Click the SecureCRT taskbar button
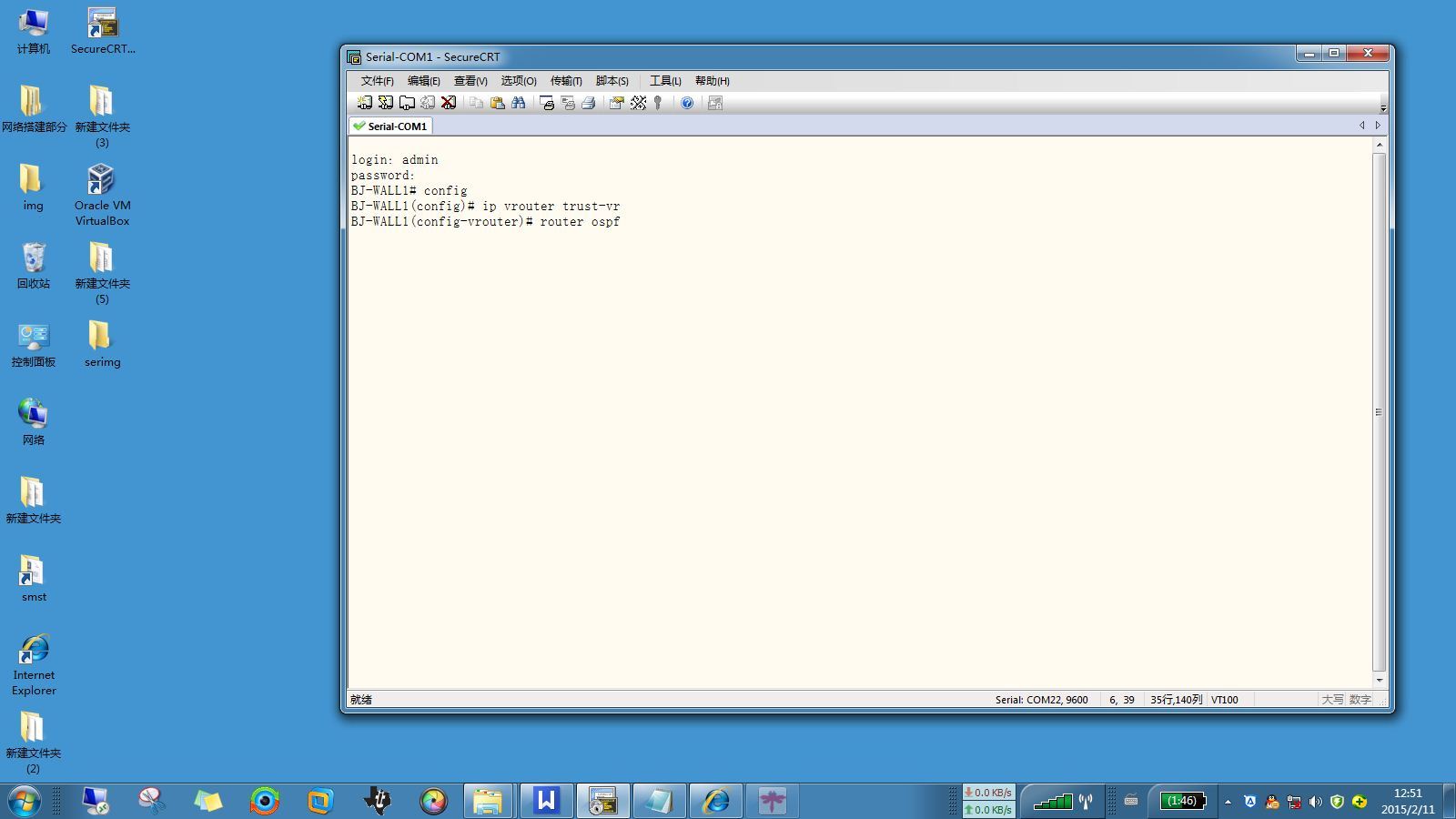This screenshot has width=1456, height=819. point(602,801)
